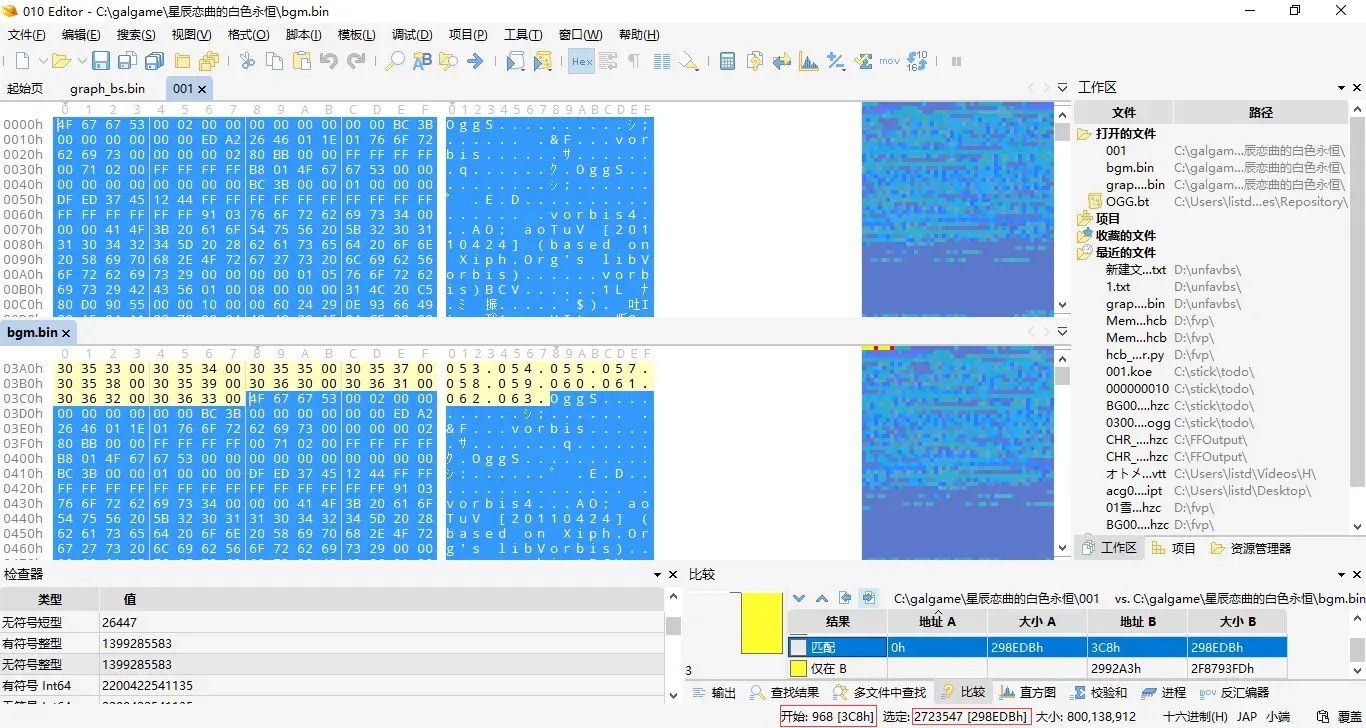The height and width of the screenshot is (728, 1366).
Task: Toggle the Hex edit-as button
Action: tap(582, 61)
